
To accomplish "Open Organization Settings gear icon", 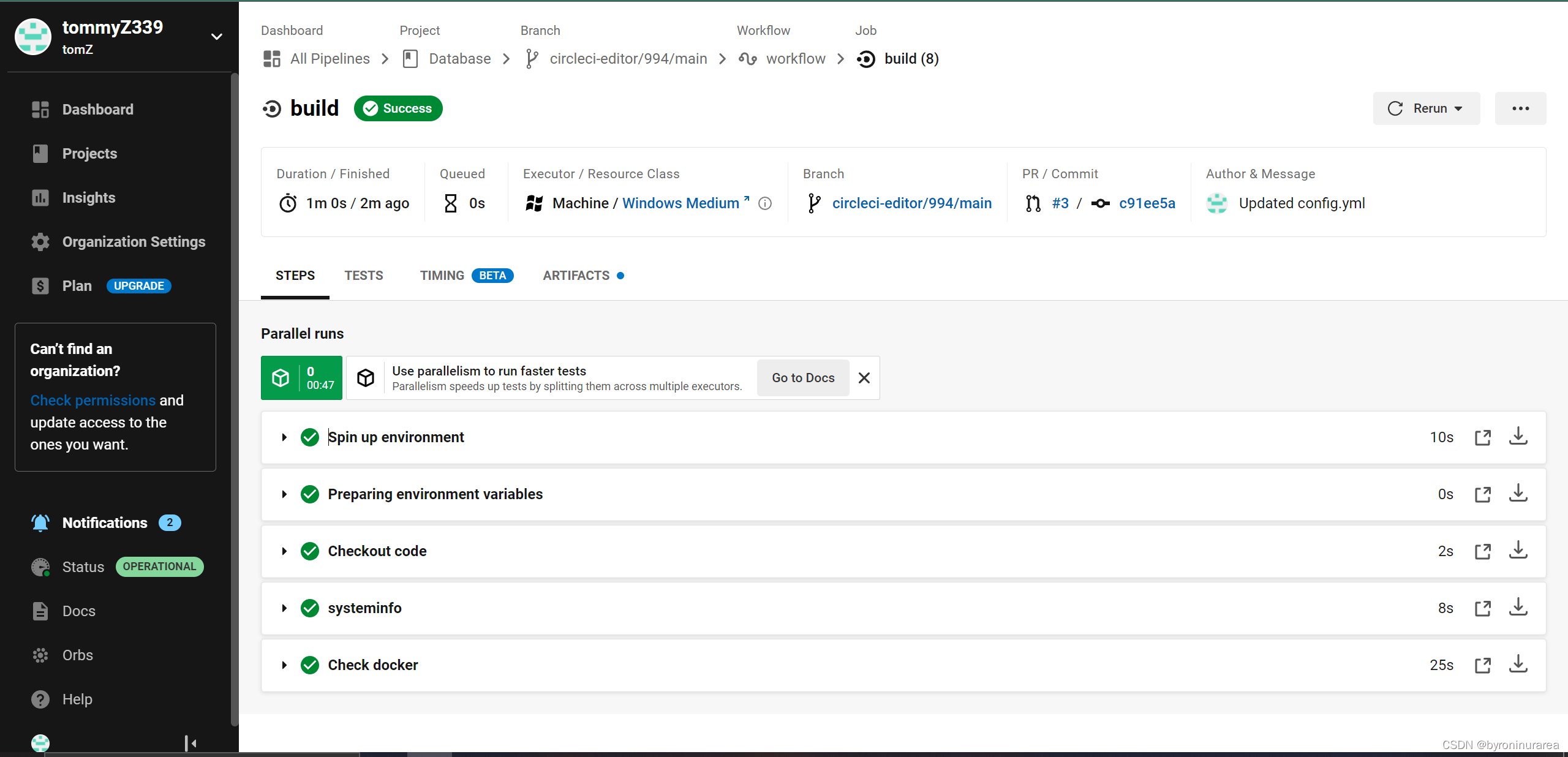I will pos(40,242).
